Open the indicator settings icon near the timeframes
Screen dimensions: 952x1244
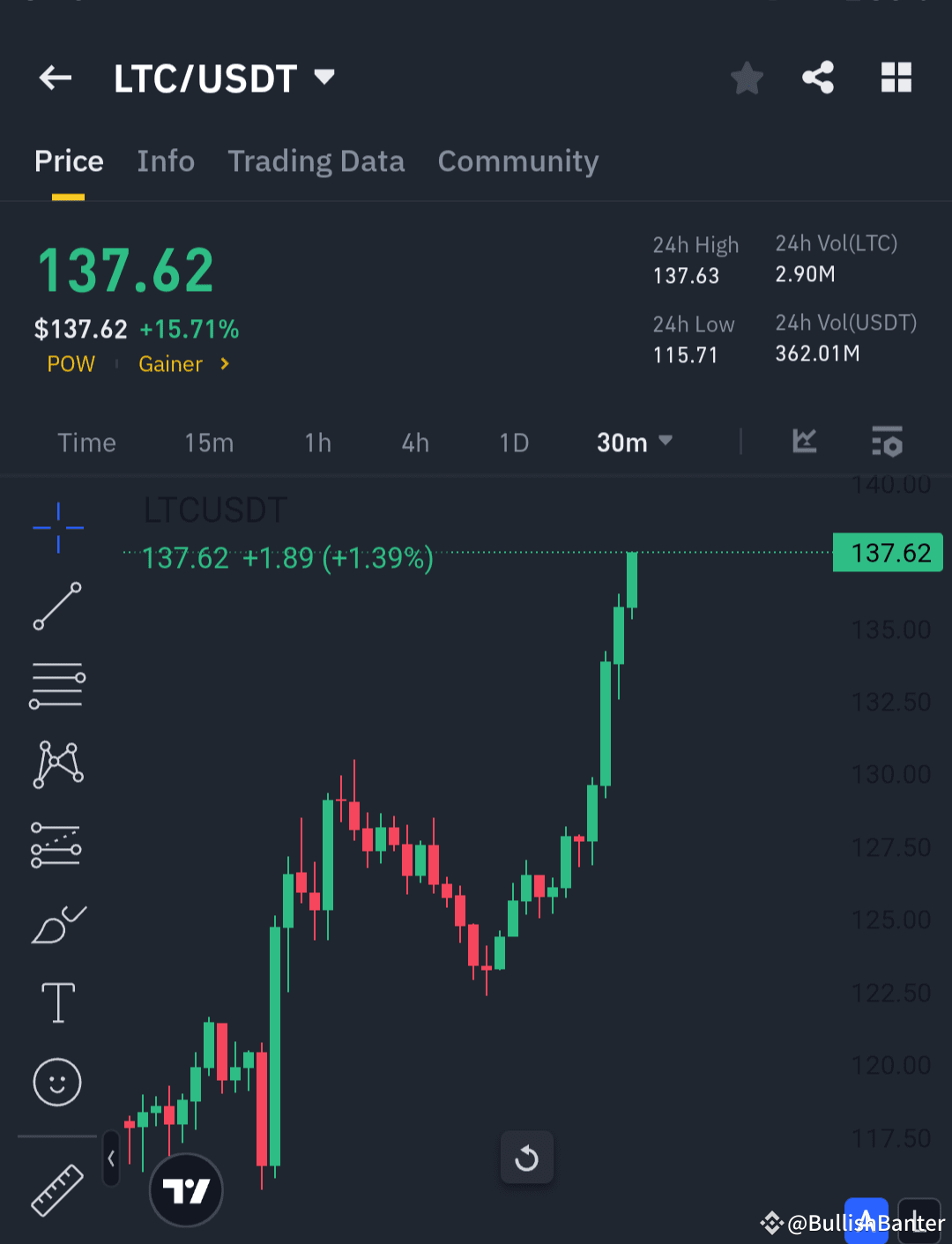click(x=887, y=443)
